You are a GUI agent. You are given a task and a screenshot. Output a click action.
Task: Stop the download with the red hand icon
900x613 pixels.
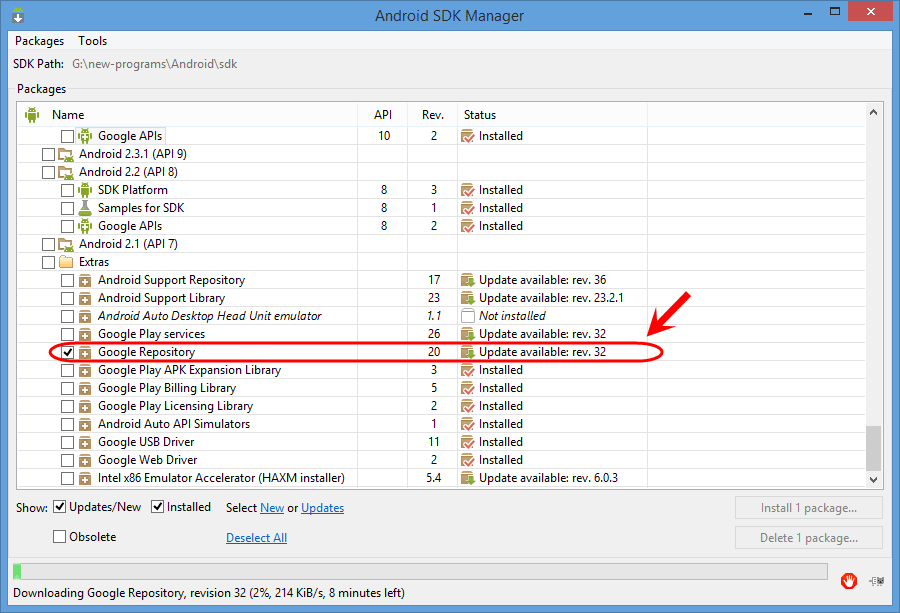pos(849,581)
